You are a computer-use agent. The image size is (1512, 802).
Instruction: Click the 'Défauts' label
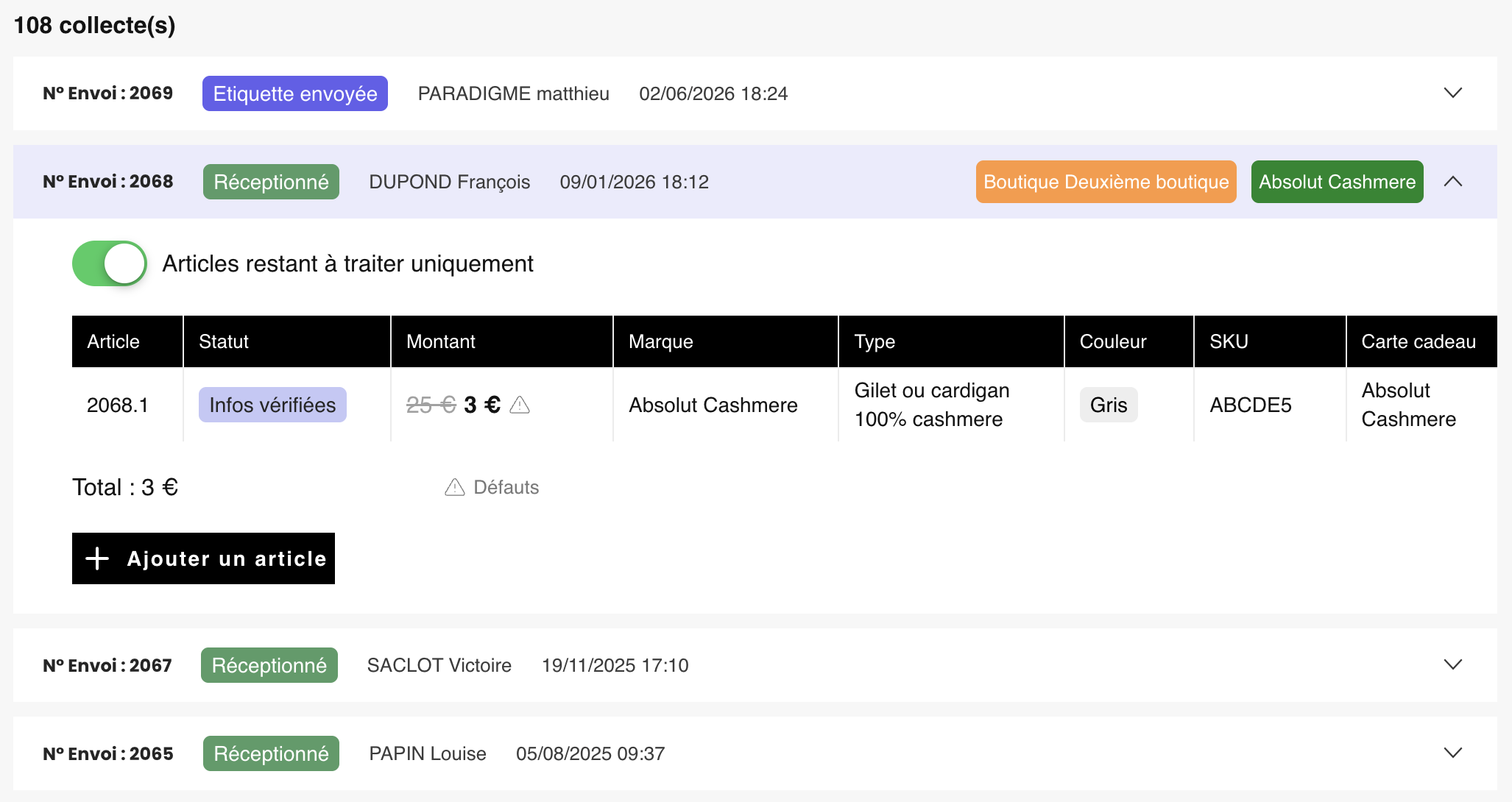coord(506,487)
